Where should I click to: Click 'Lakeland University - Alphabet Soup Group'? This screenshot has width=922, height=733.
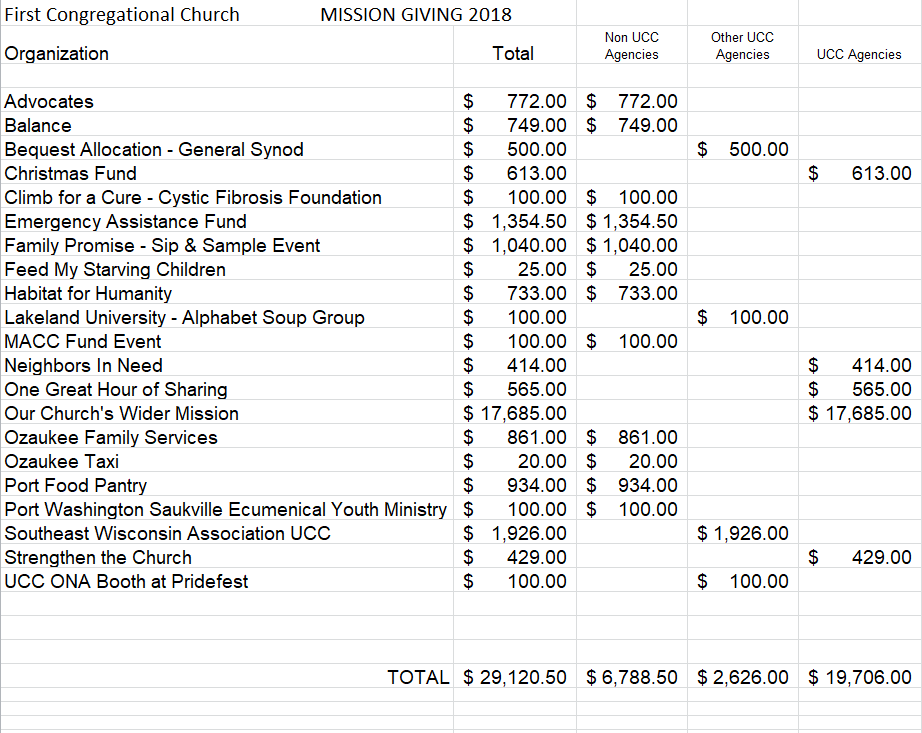[184, 317]
